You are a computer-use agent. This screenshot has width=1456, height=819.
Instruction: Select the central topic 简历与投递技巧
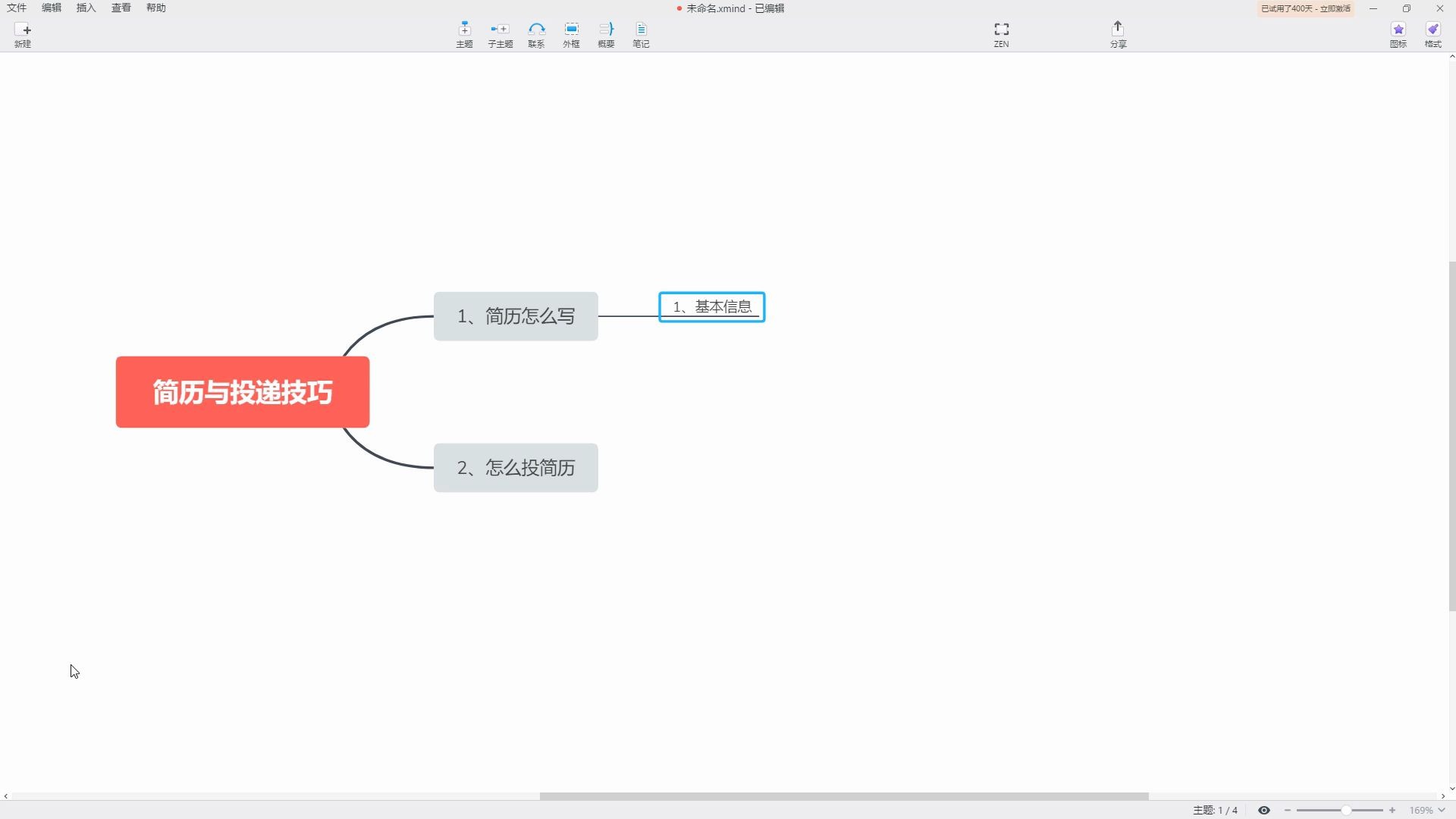click(x=243, y=392)
